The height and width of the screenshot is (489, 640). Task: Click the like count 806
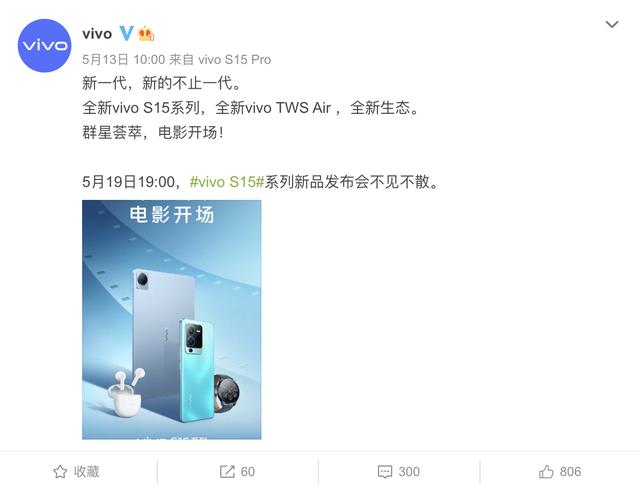pyautogui.click(x=570, y=472)
